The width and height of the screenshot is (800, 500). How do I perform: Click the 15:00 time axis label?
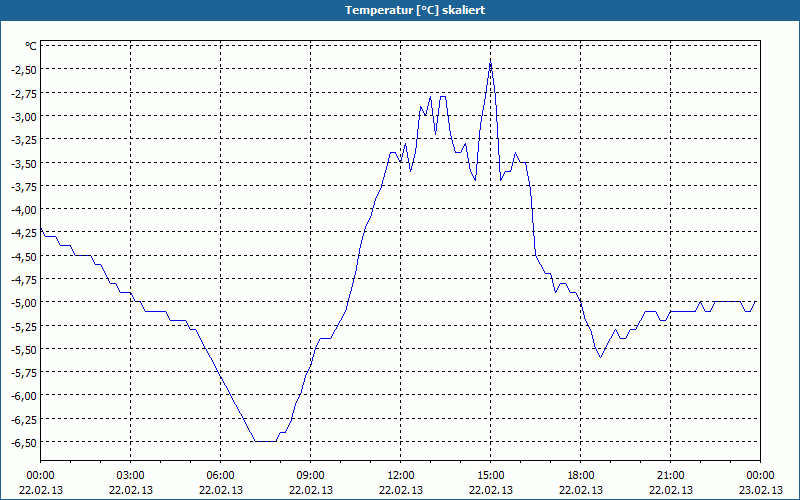(491, 476)
